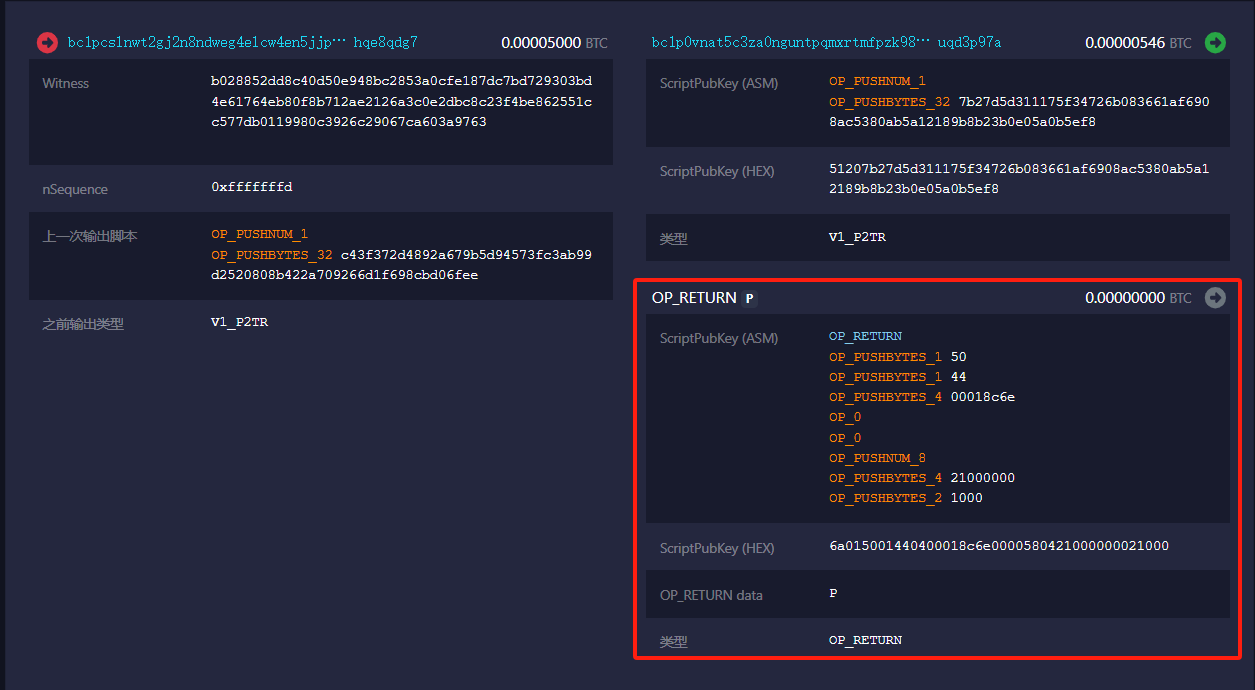This screenshot has width=1255, height=690.
Task: Click the OP_RETURN output header title
Action: 694,298
